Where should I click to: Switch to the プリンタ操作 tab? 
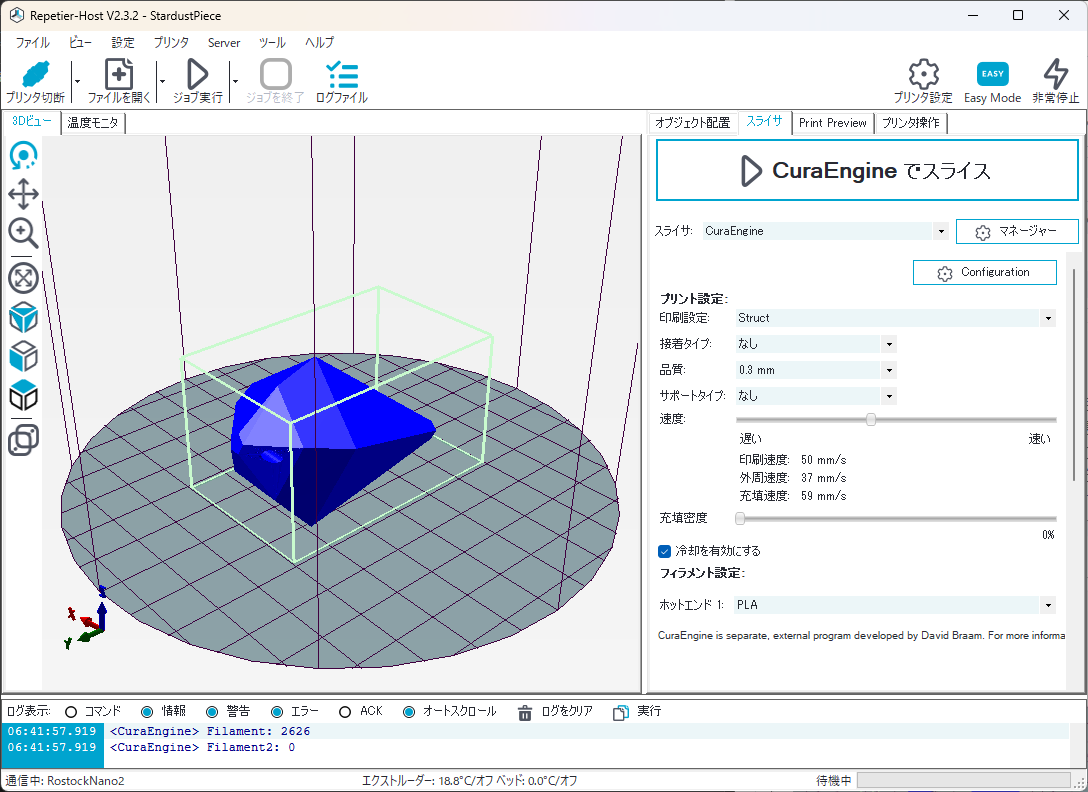click(x=910, y=123)
